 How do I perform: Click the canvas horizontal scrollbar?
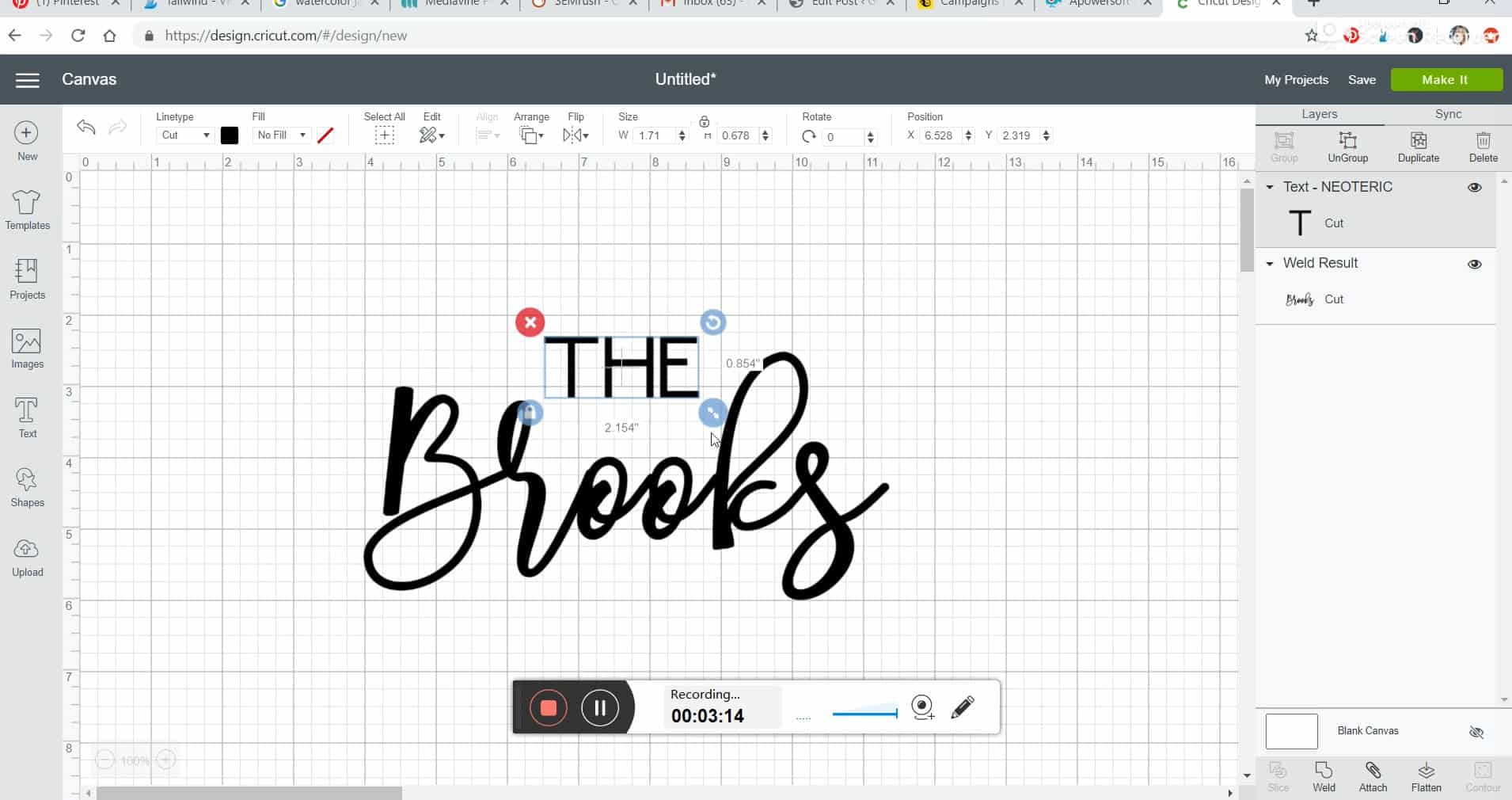pos(249,793)
